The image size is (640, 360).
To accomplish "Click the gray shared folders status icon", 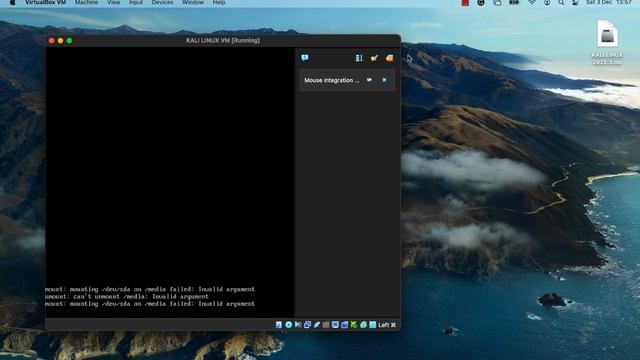I will [326, 324].
